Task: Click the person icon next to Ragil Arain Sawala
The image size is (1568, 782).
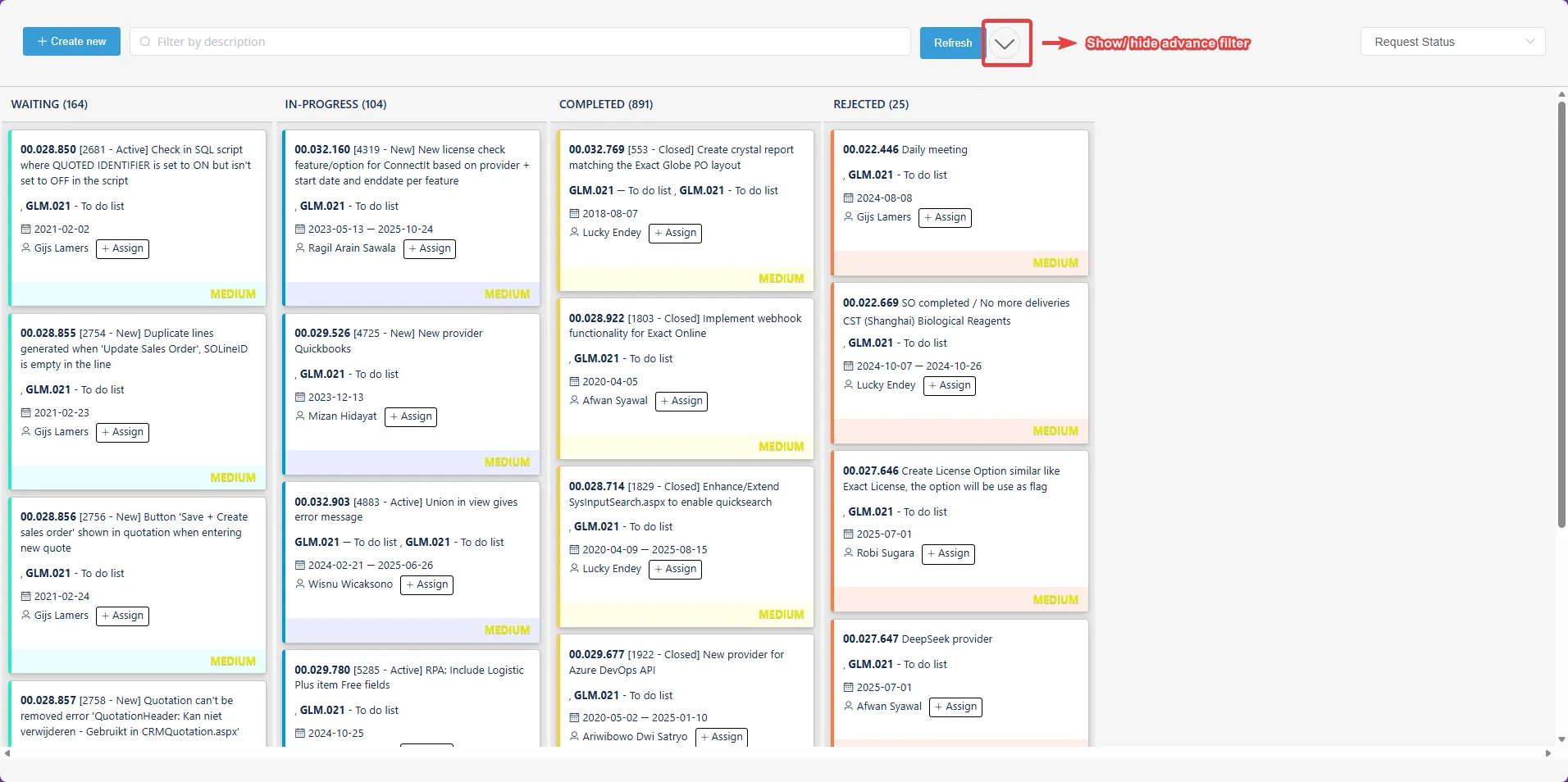Action: 300,248
